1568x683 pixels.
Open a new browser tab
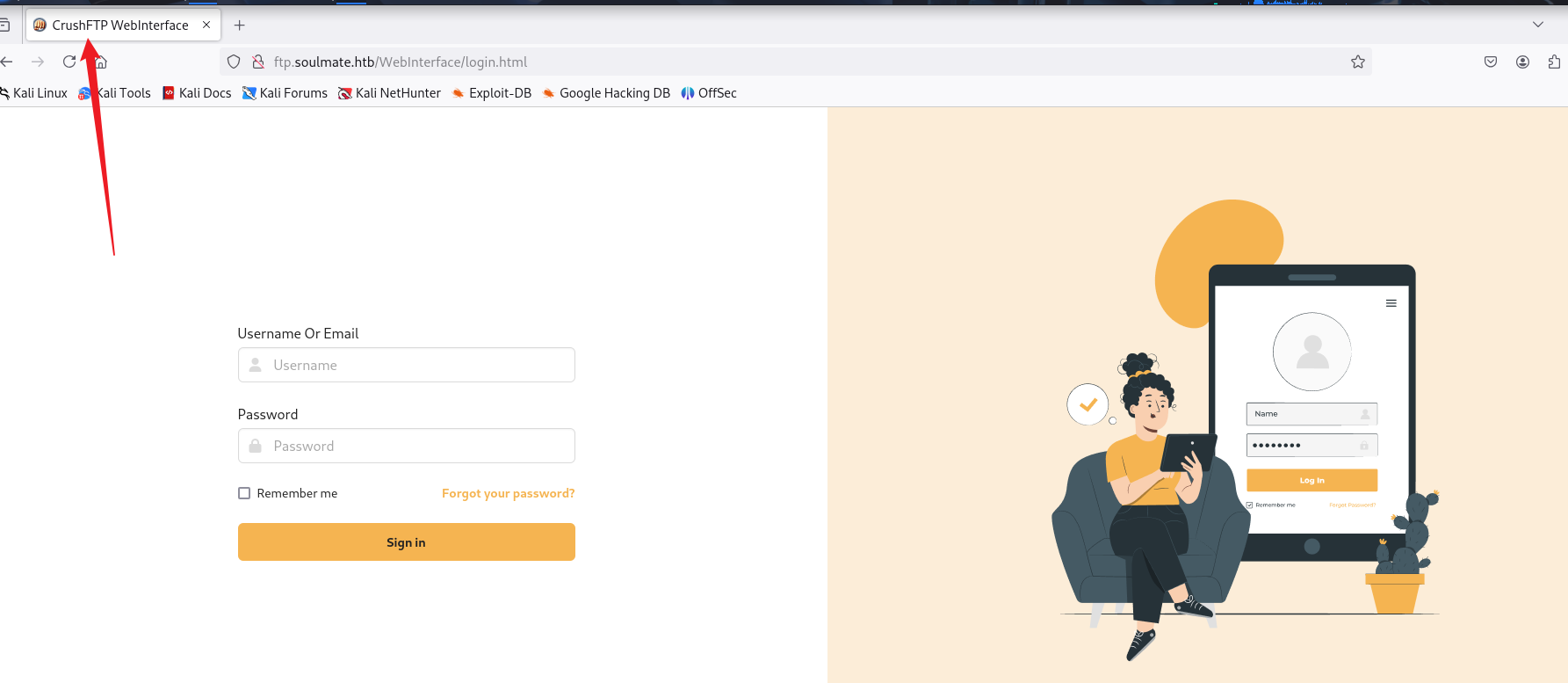(239, 25)
